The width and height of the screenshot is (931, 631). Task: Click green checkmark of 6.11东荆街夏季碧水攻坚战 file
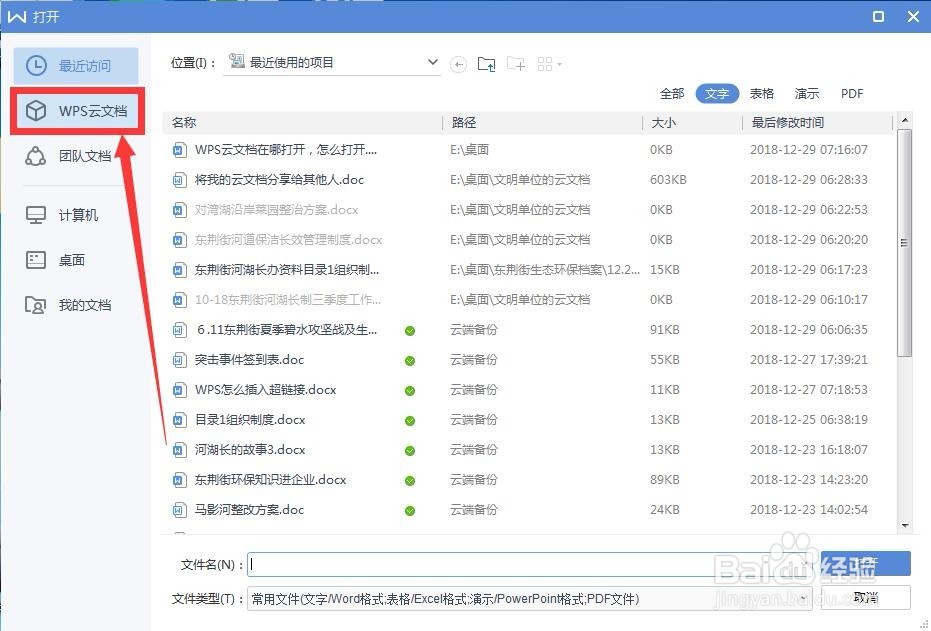point(410,331)
